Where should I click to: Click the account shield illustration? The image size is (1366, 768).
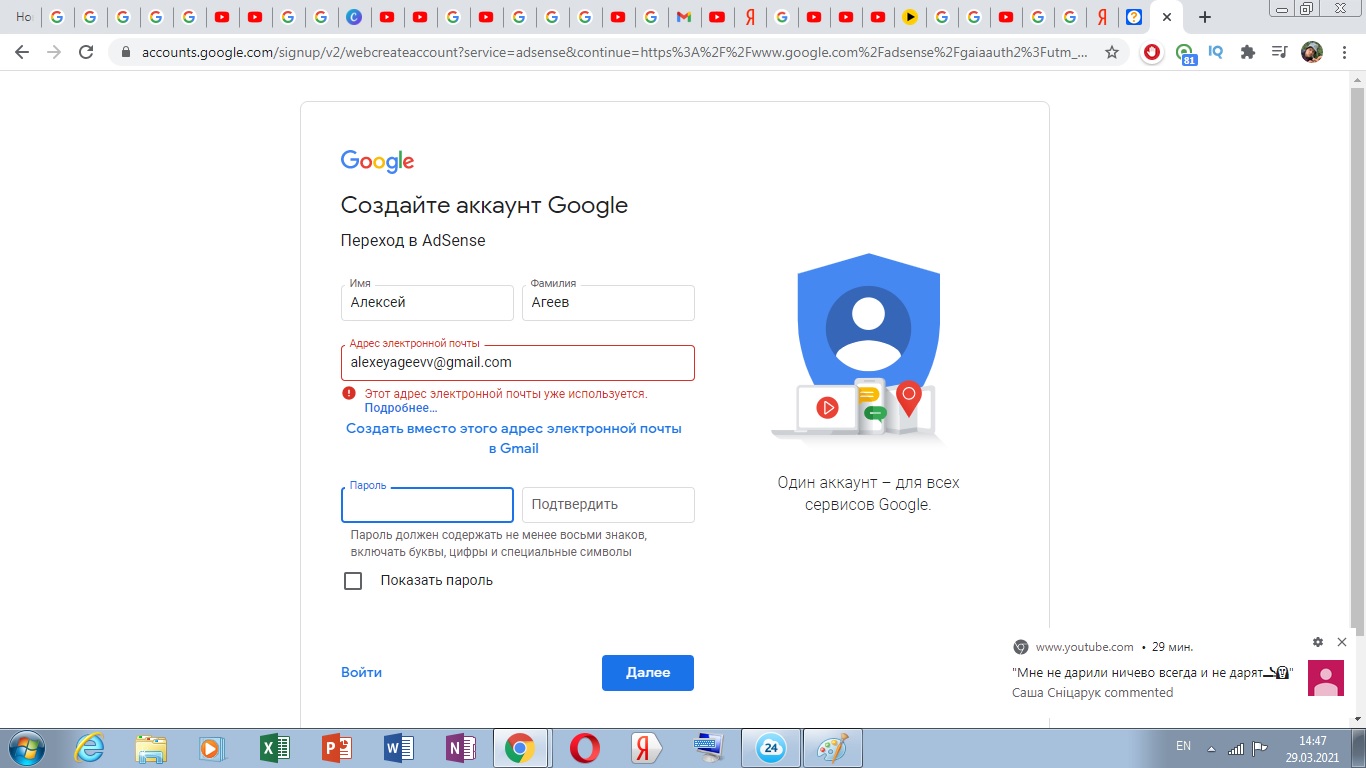pyautogui.click(x=868, y=348)
